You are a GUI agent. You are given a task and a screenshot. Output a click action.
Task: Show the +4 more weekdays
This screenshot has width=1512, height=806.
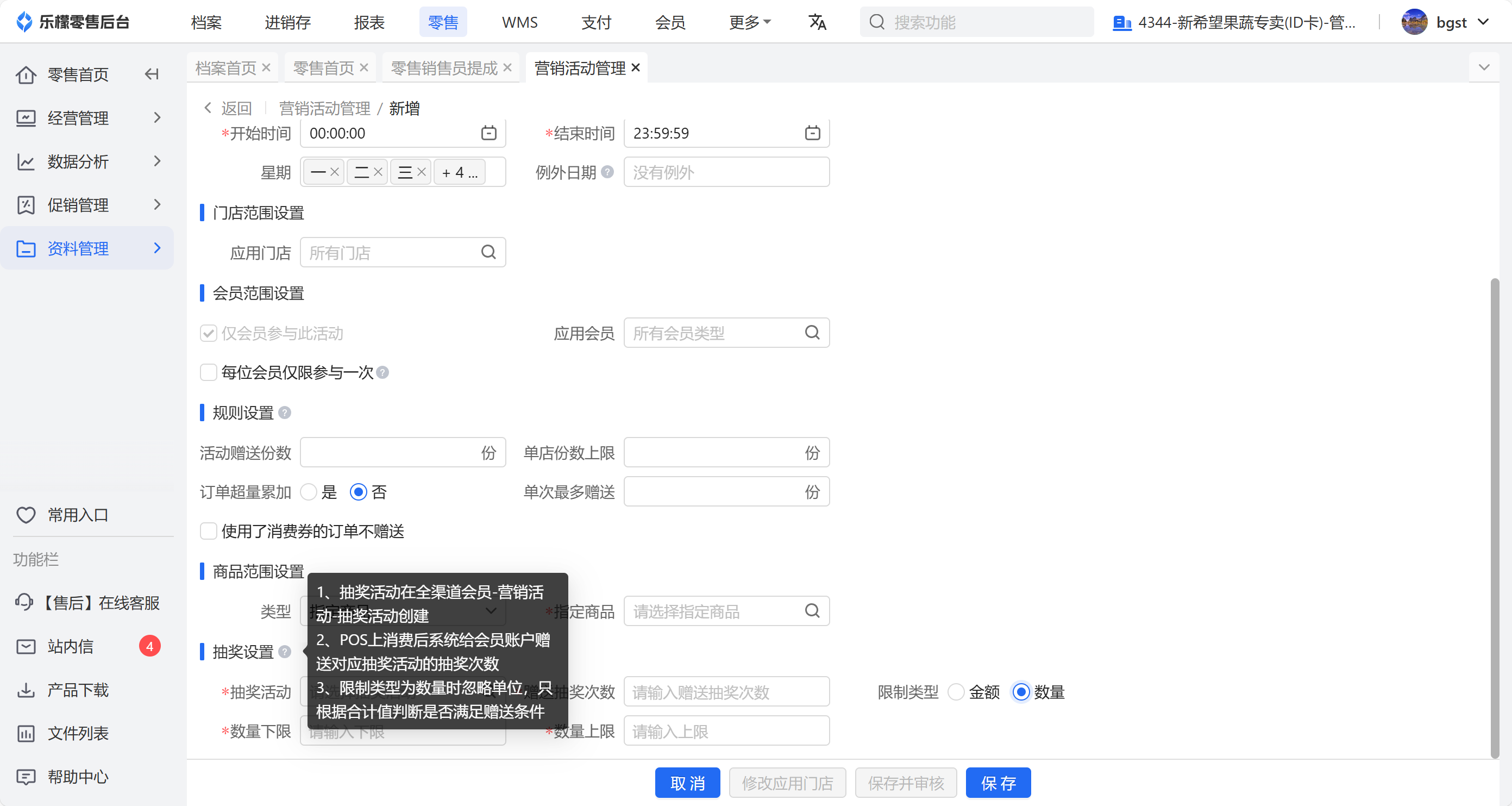tap(460, 173)
